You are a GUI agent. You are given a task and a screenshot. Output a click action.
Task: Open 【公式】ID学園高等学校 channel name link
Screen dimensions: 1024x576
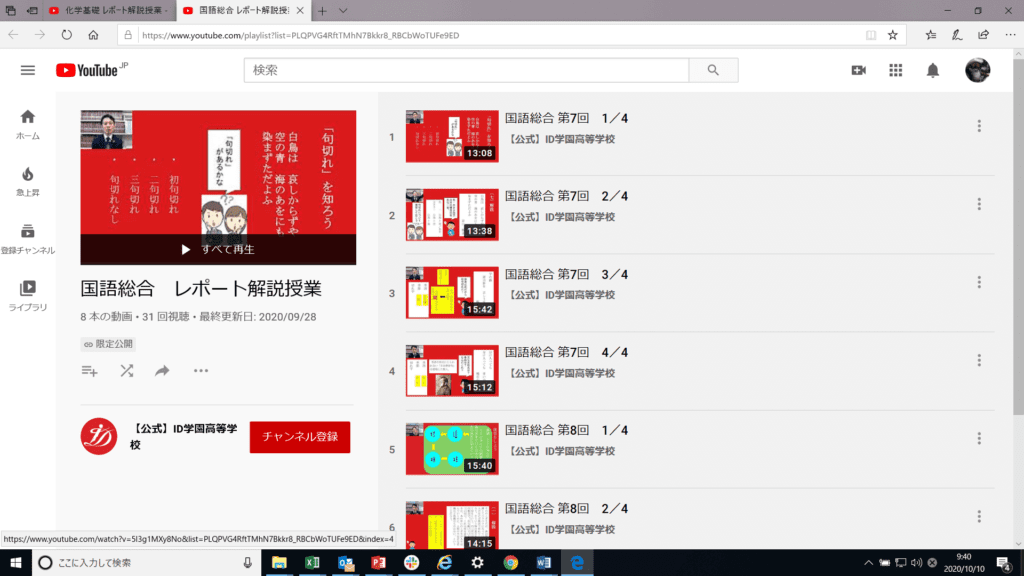point(184,436)
